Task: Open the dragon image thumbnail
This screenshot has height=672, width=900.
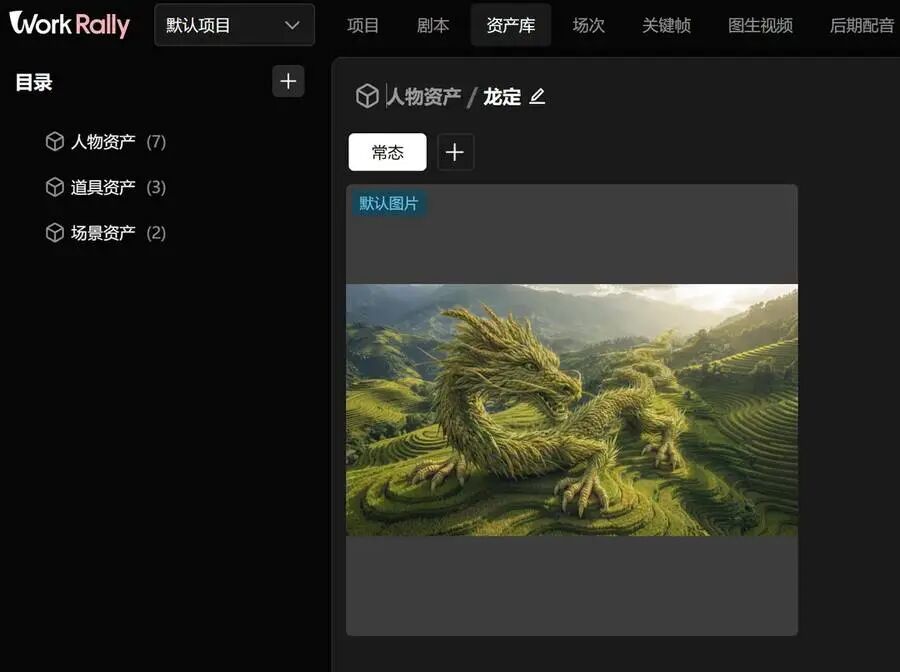Action: [x=572, y=410]
